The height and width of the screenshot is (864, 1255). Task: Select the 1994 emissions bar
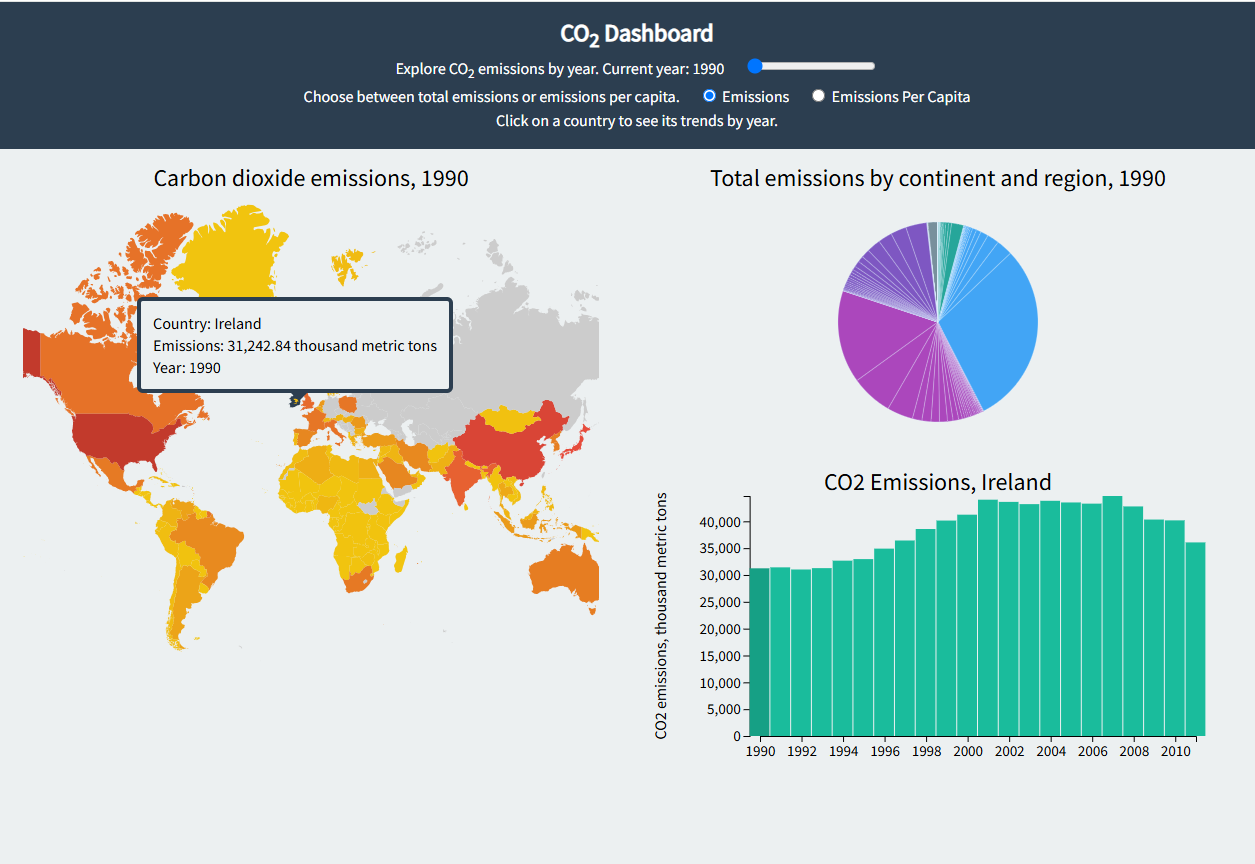842,648
